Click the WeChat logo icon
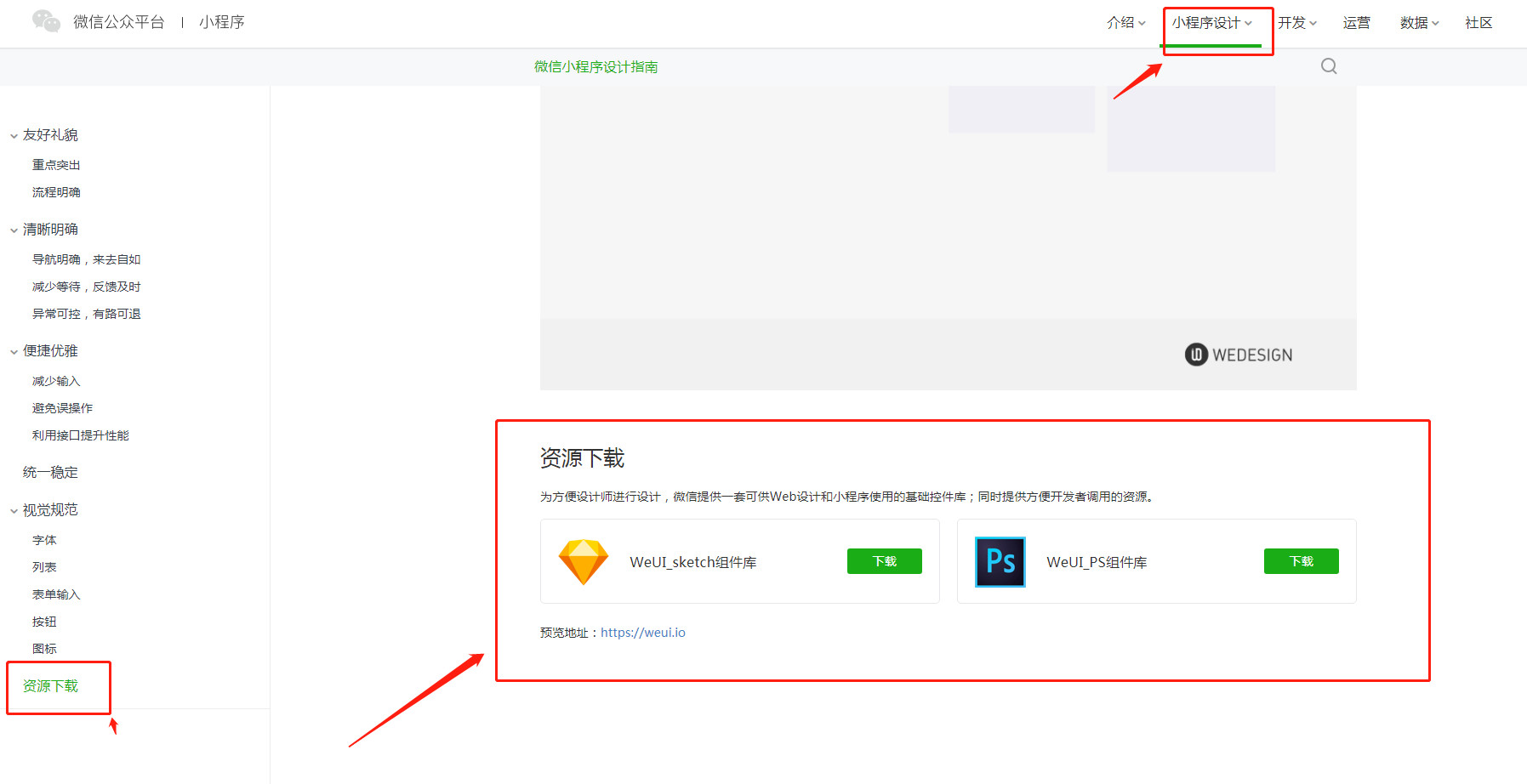This screenshot has height=784, width=1527. (46, 21)
